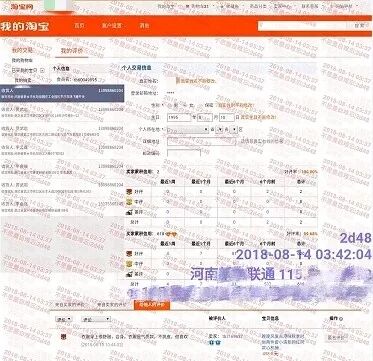The height and width of the screenshot is (361, 373).
Task: Click the 搜索 button
Action: click(x=359, y=26)
